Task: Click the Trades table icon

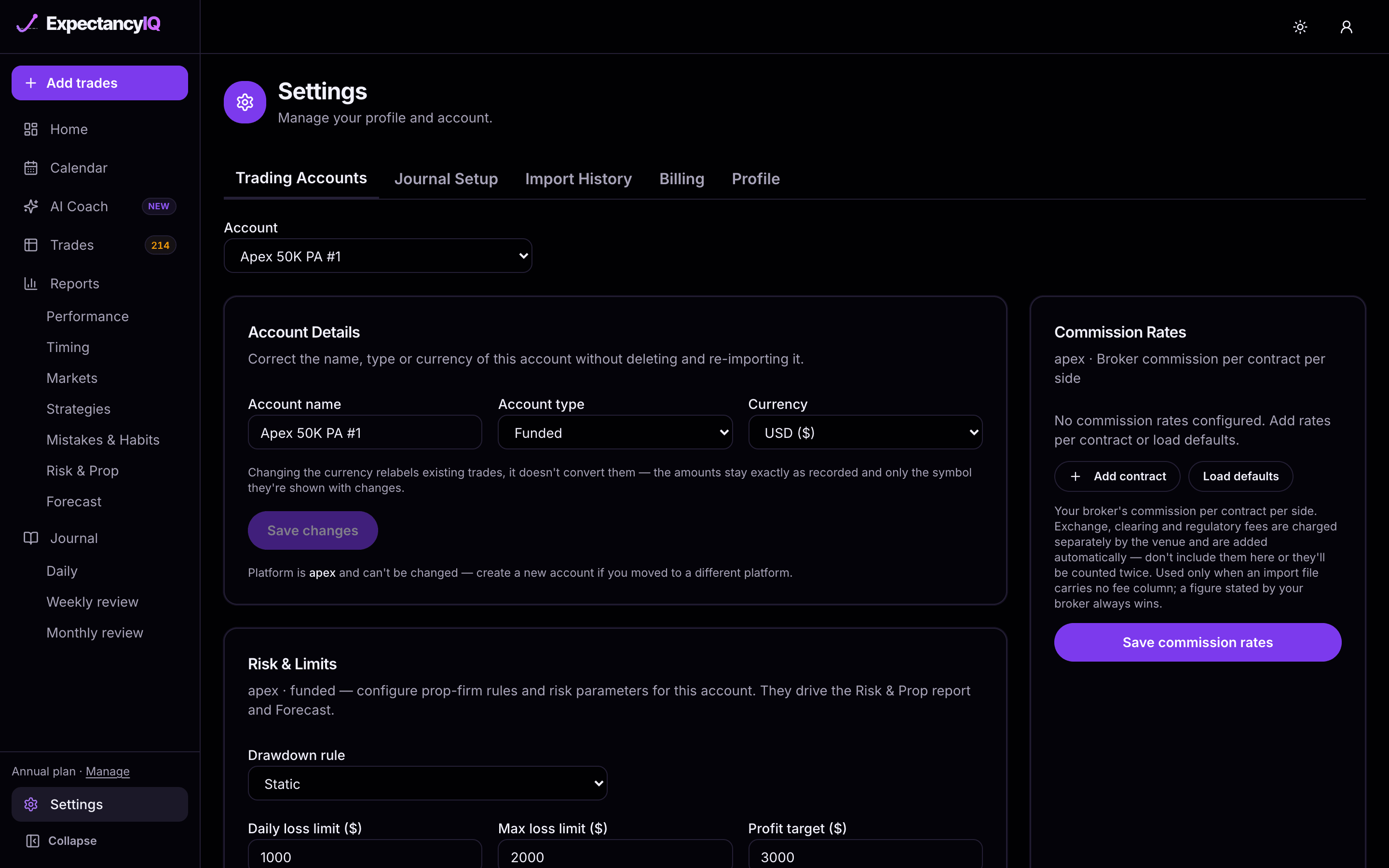Action: click(x=31, y=245)
